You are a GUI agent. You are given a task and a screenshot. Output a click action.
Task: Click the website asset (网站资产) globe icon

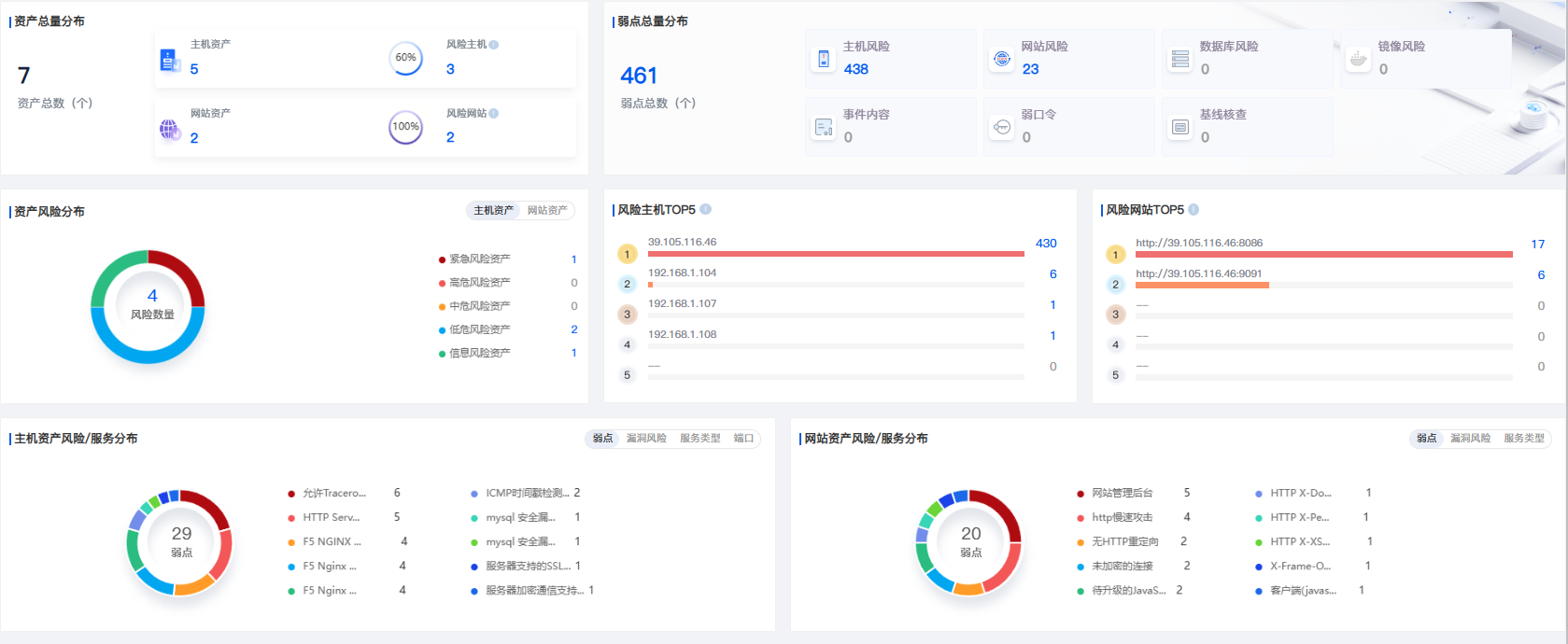tap(169, 130)
